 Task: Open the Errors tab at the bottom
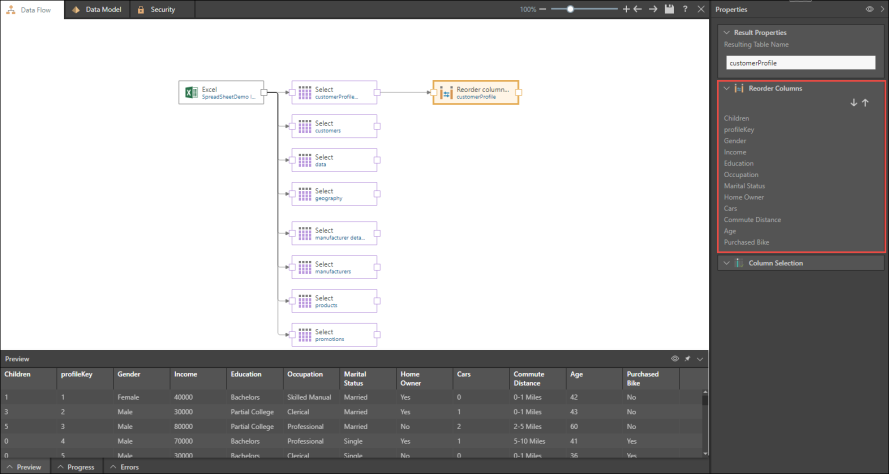point(125,467)
